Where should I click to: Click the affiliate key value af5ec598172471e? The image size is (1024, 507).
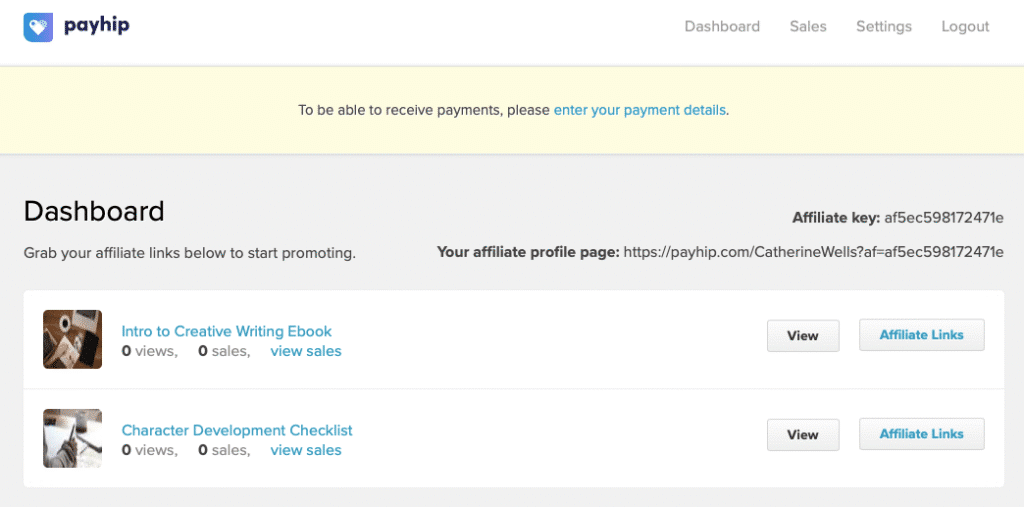click(944, 218)
